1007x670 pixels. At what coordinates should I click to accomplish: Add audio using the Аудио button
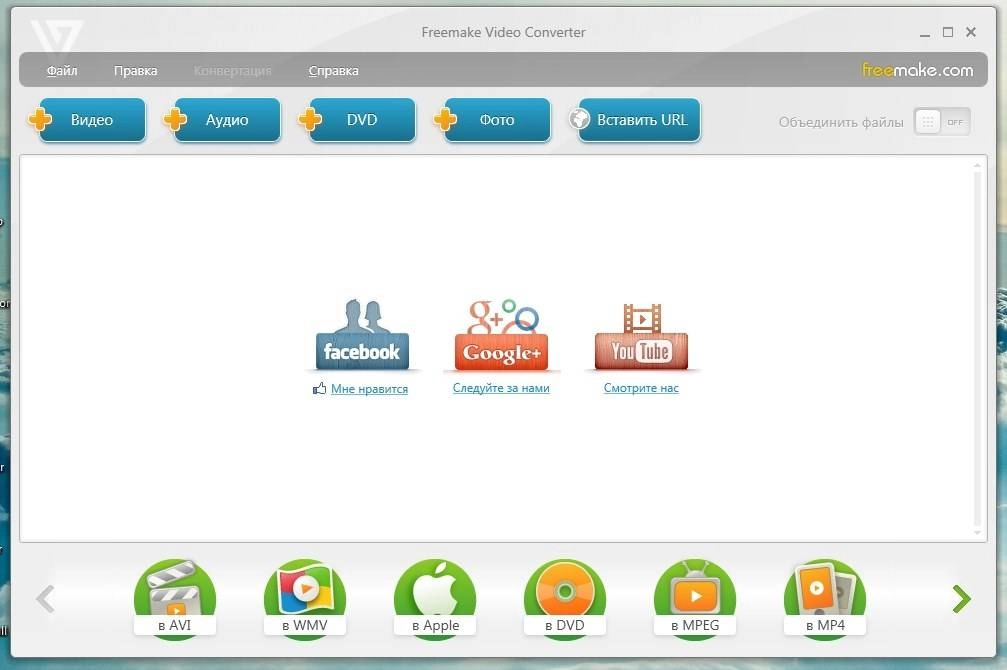pos(223,120)
